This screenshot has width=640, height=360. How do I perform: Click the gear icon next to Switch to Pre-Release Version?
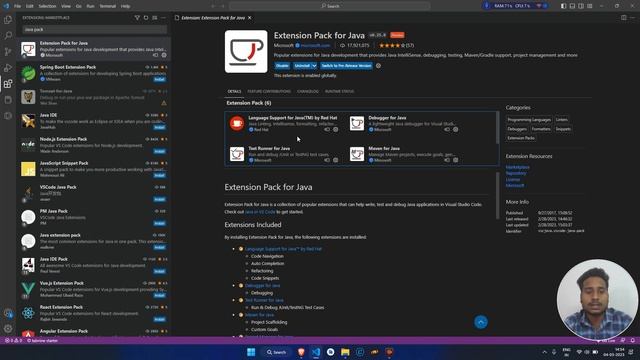[x=378, y=66]
